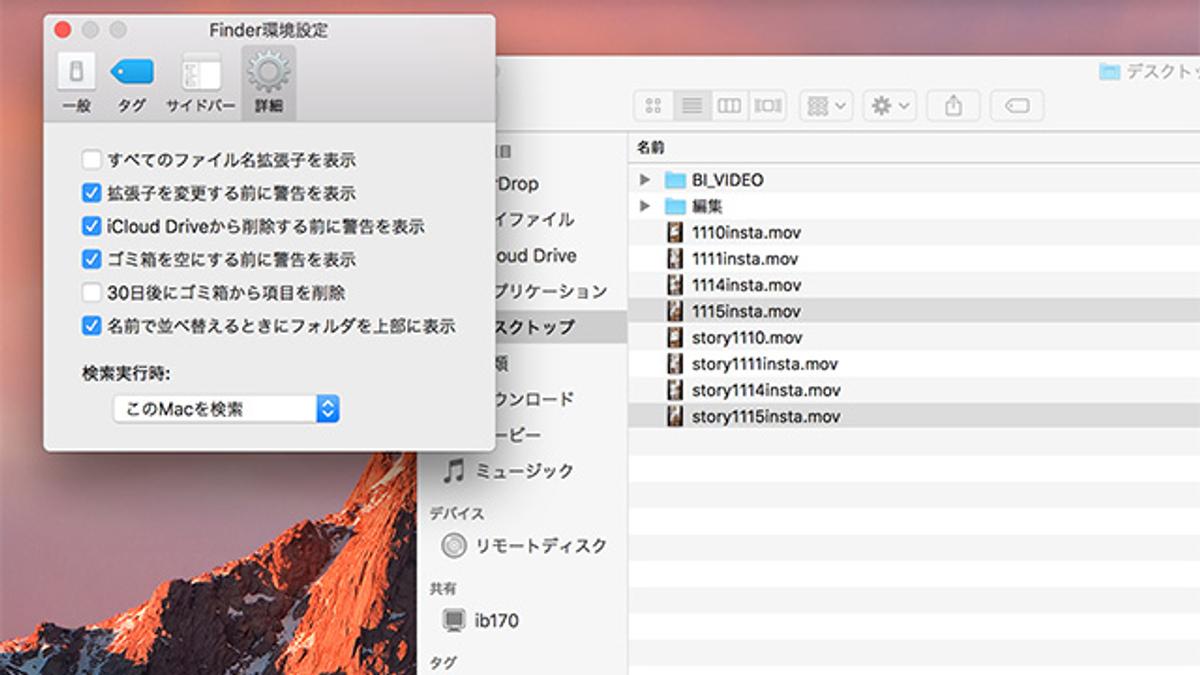Viewport: 1200px width, 675px height.
Task: Open the gear action menu dropdown
Action: click(x=890, y=106)
